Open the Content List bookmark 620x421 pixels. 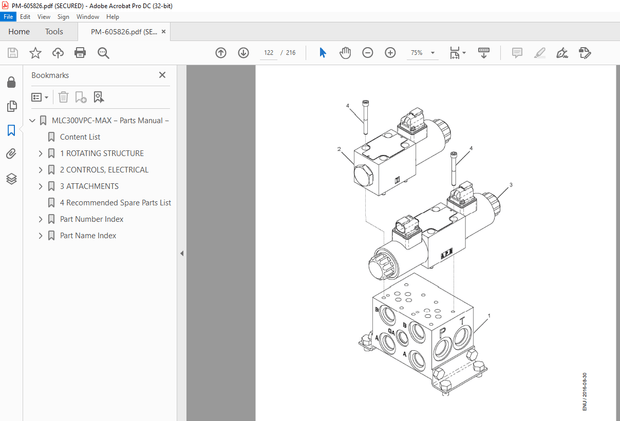coord(80,137)
